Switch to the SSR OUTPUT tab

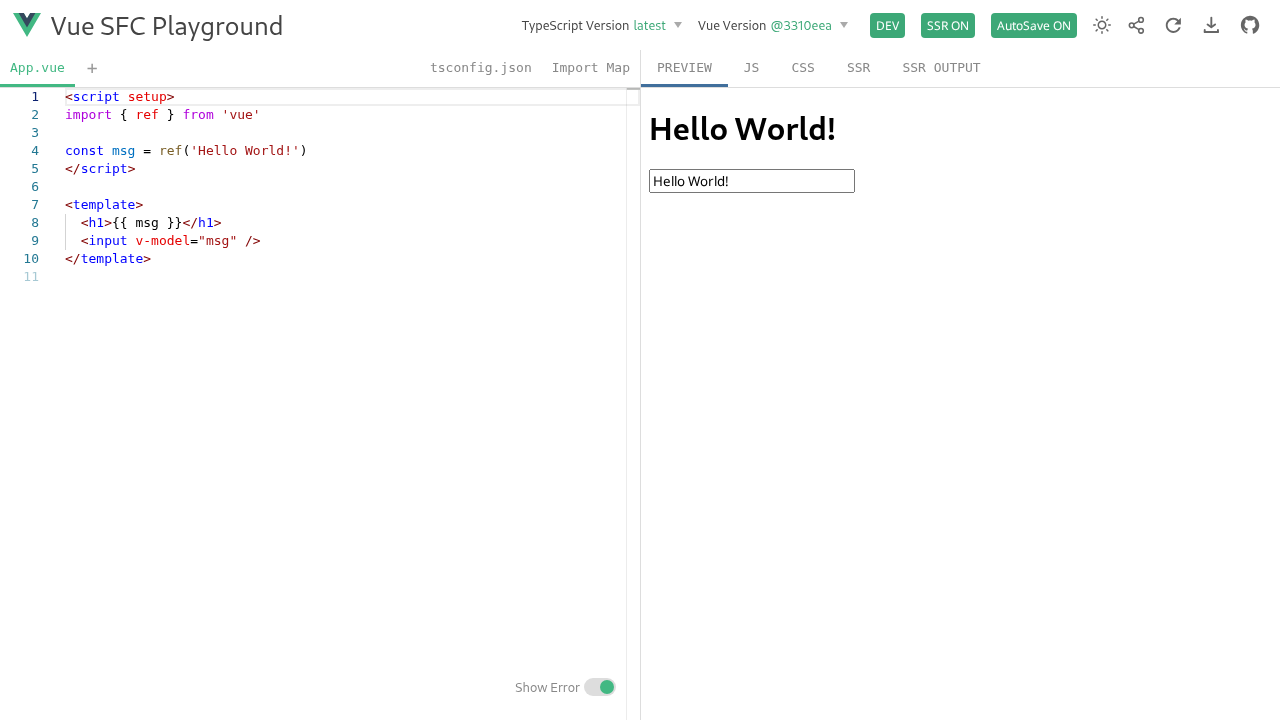coord(941,68)
